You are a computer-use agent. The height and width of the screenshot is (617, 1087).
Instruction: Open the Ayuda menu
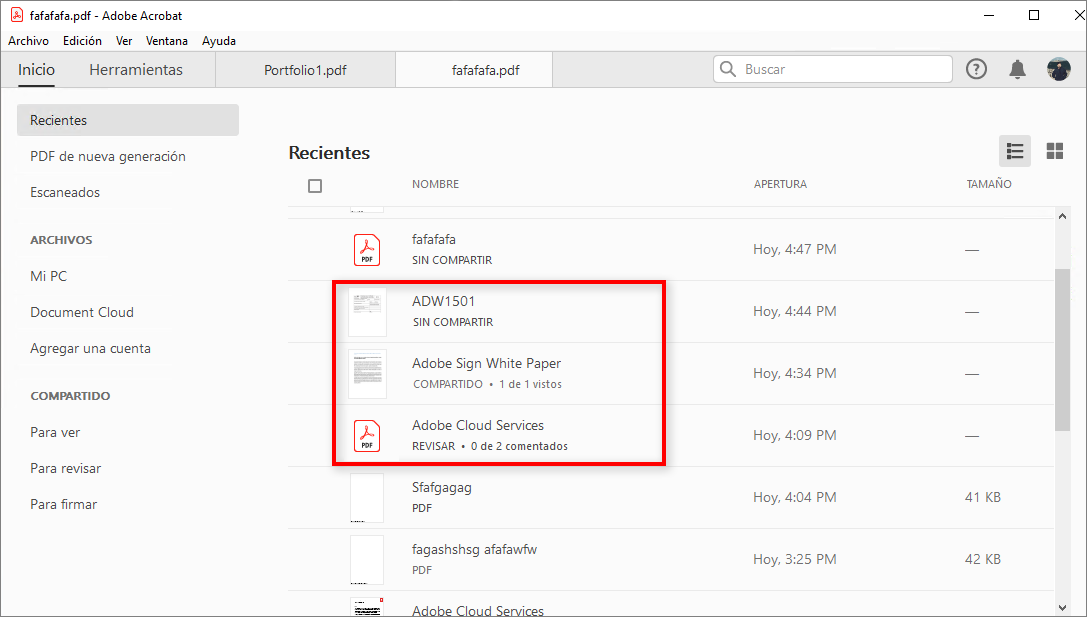click(x=219, y=41)
